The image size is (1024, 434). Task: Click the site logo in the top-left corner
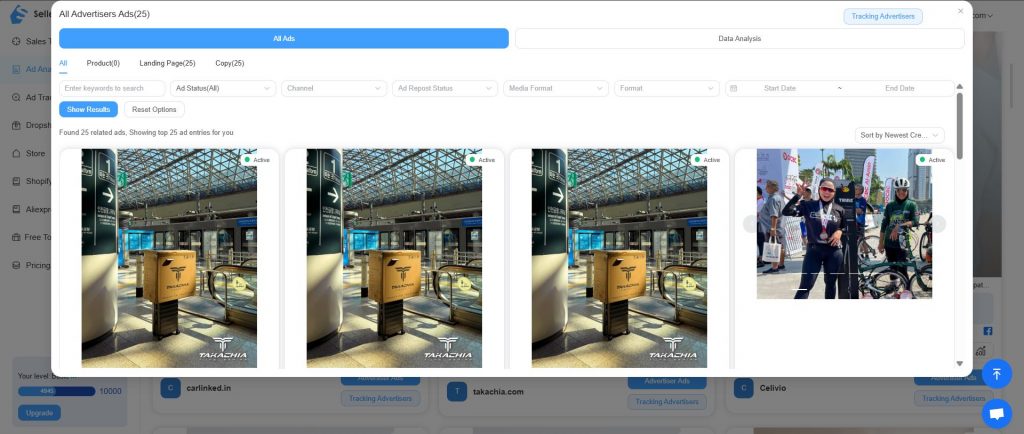20,14
